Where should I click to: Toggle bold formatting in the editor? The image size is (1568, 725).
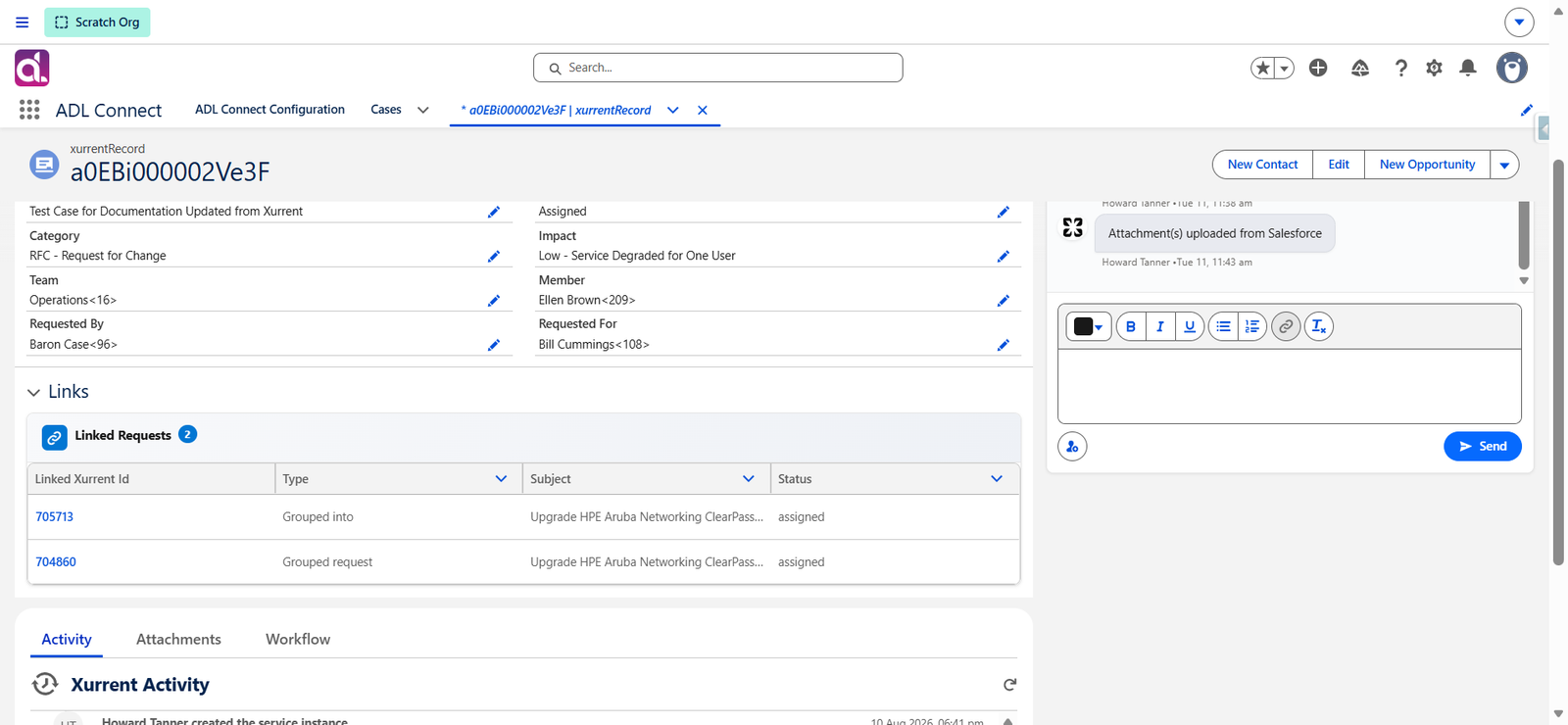click(x=1131, y=326)
